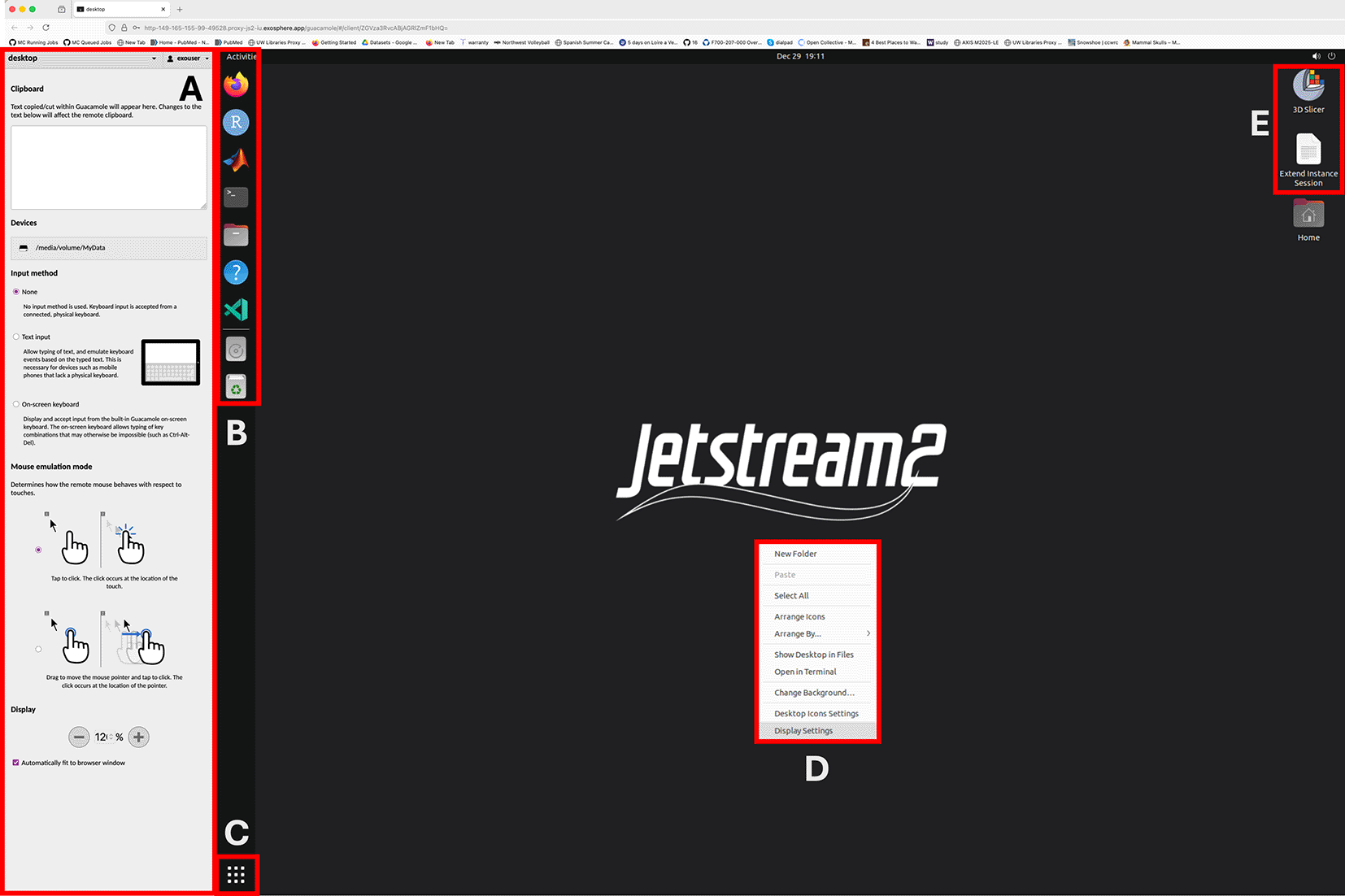Click Activities in the top bar
Image resolution: width=1345 pixels, height=896 pixels.
point(241,57)
